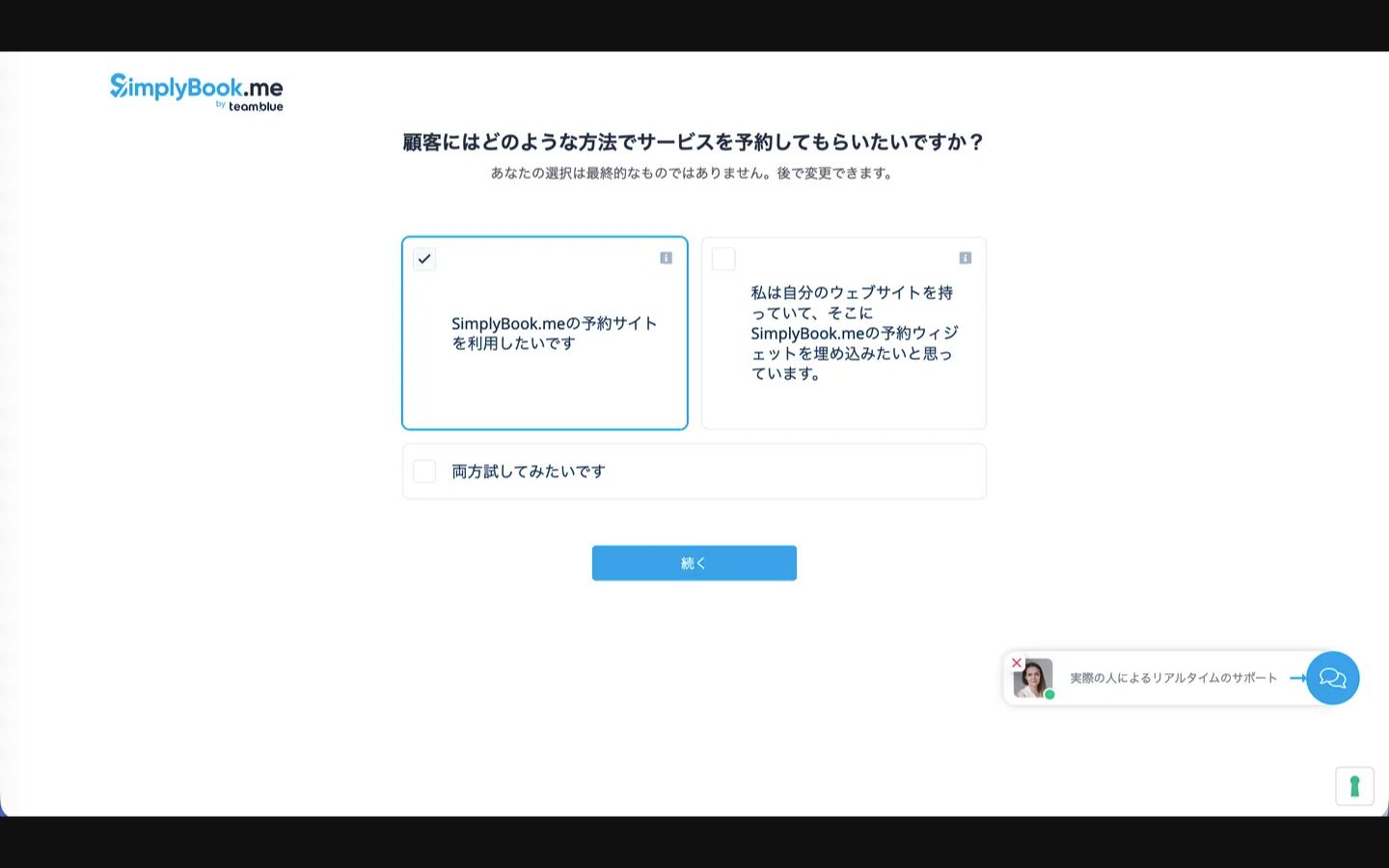Screen dimensions: 1389x868
Task: Select the widget embed option text
Action: click(x=855, y=333)
